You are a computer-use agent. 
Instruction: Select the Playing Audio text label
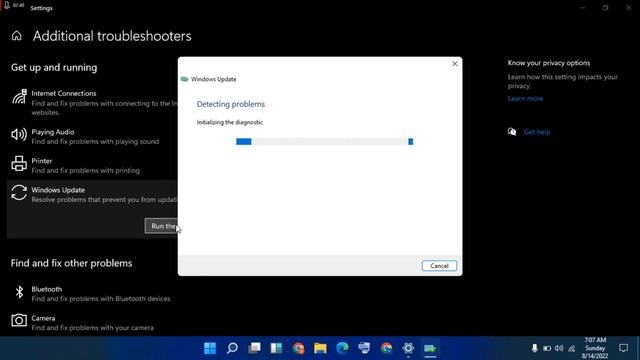(x=53, y=132)
